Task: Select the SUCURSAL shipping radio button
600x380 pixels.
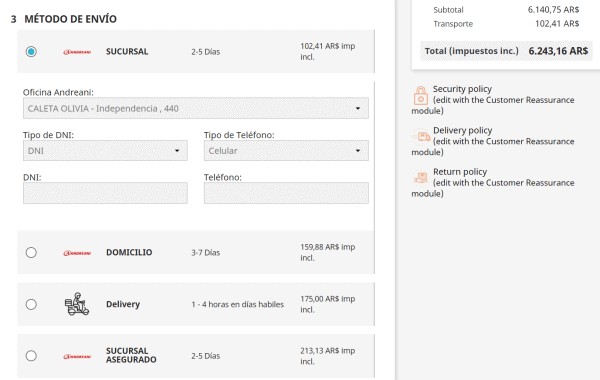Action: 31,51
